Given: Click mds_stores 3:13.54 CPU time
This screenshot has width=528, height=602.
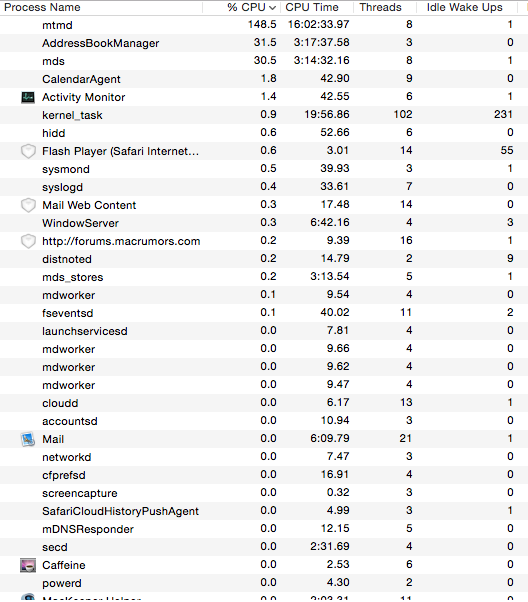Looking at the screenshot, I should click(330, 276).
